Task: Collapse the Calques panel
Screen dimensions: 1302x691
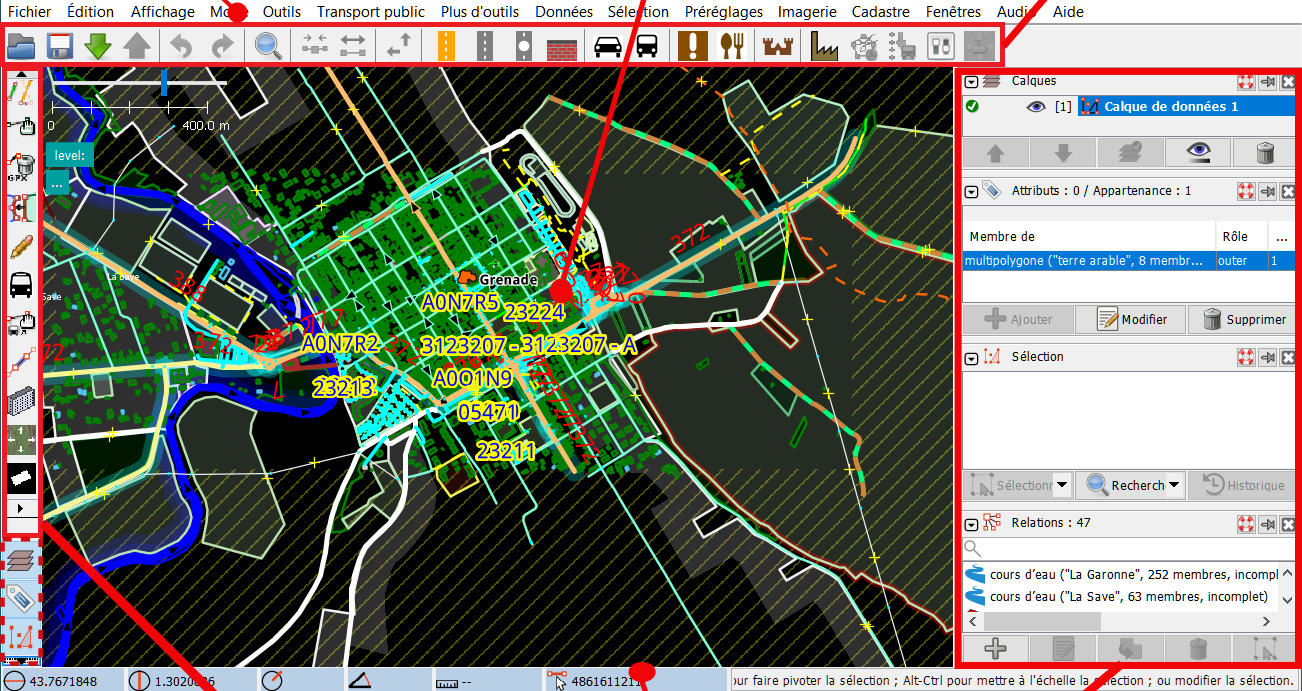Action: (971, 82)
